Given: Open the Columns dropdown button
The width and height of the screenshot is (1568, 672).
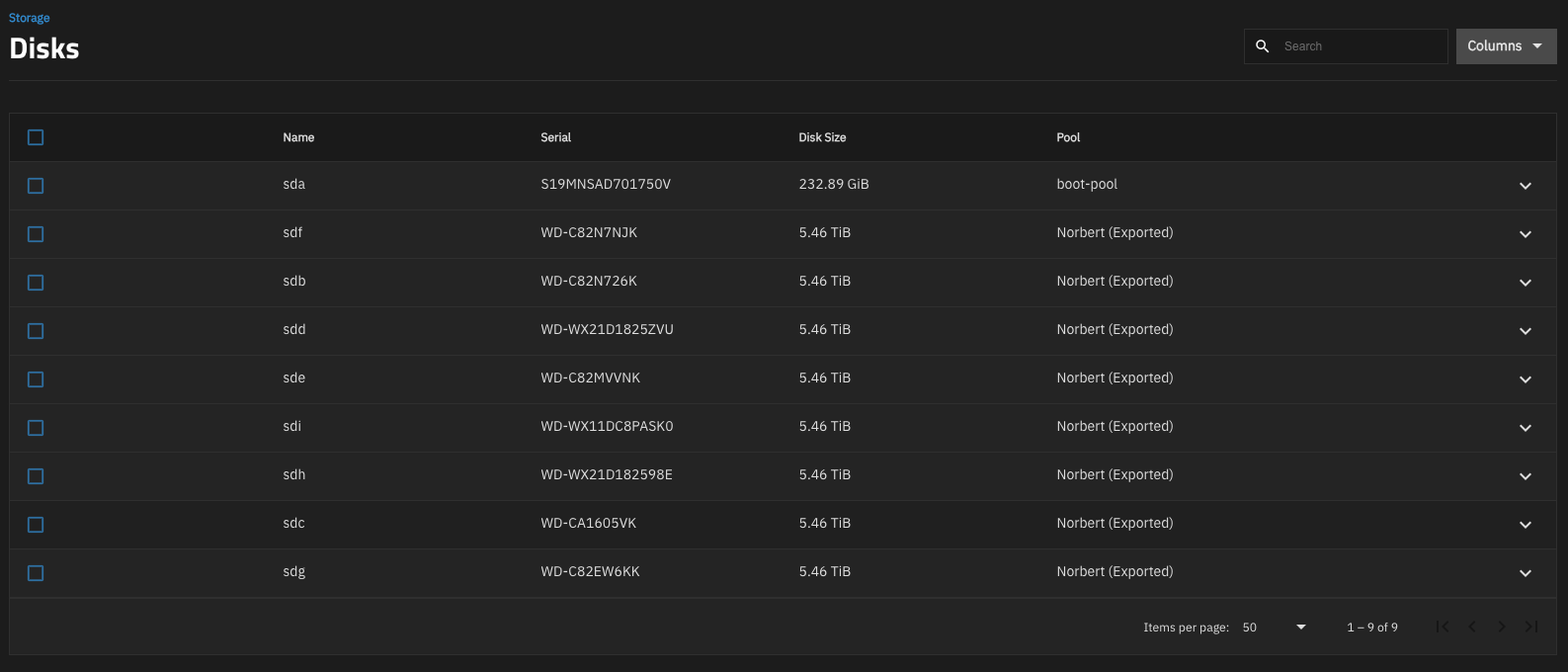Looking at the screenshot, I should (1505, 46).
